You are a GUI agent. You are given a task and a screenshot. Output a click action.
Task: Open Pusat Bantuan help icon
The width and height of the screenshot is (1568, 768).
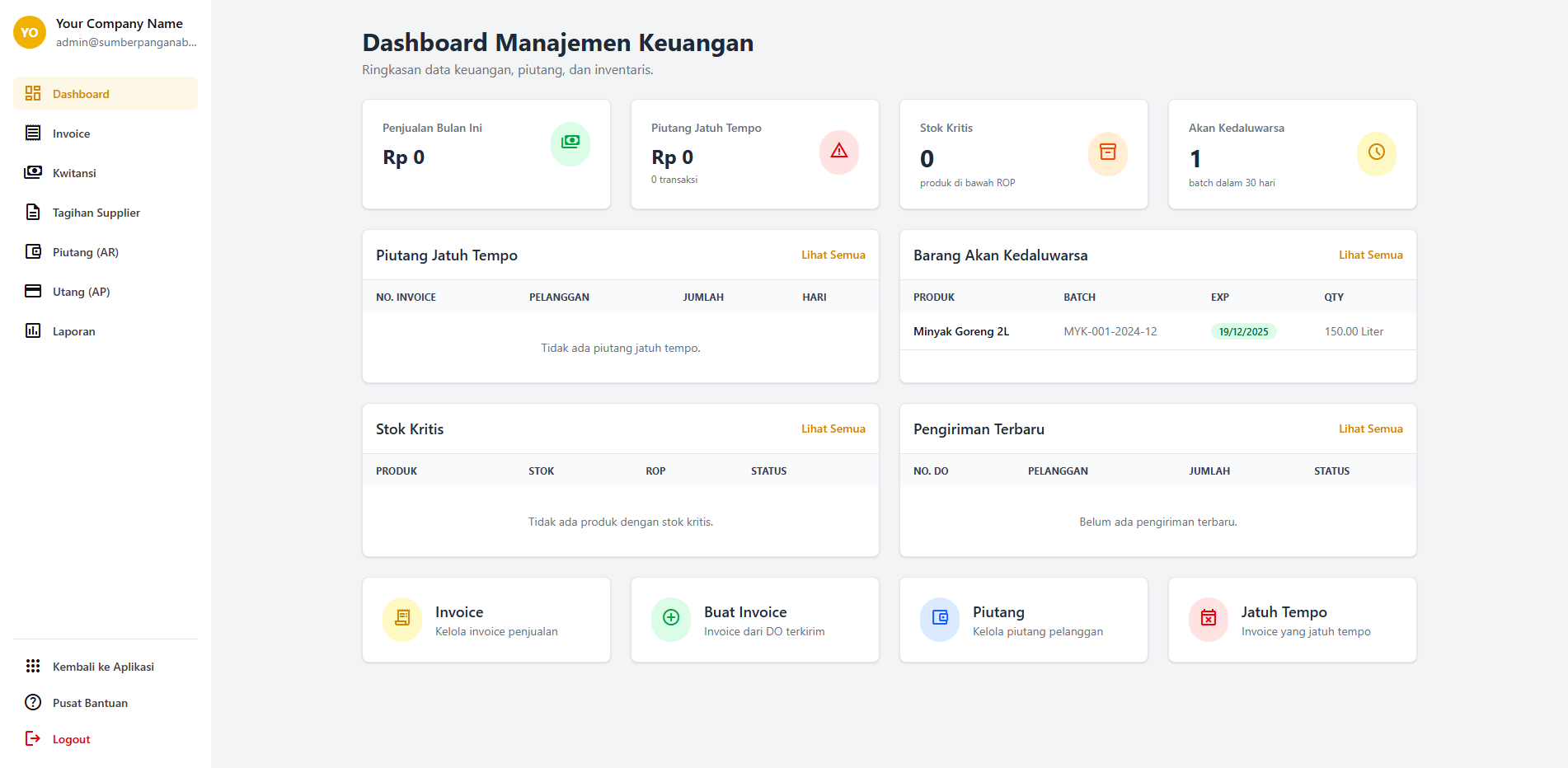32,702
